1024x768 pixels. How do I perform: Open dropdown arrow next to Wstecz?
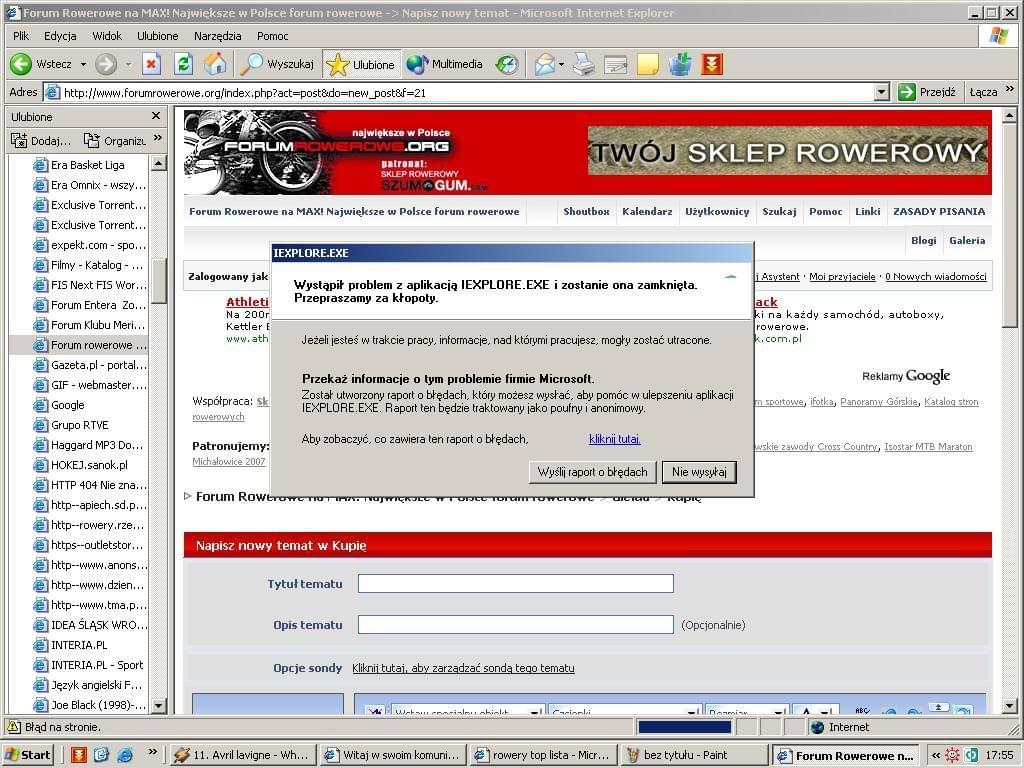pos(83,65)
